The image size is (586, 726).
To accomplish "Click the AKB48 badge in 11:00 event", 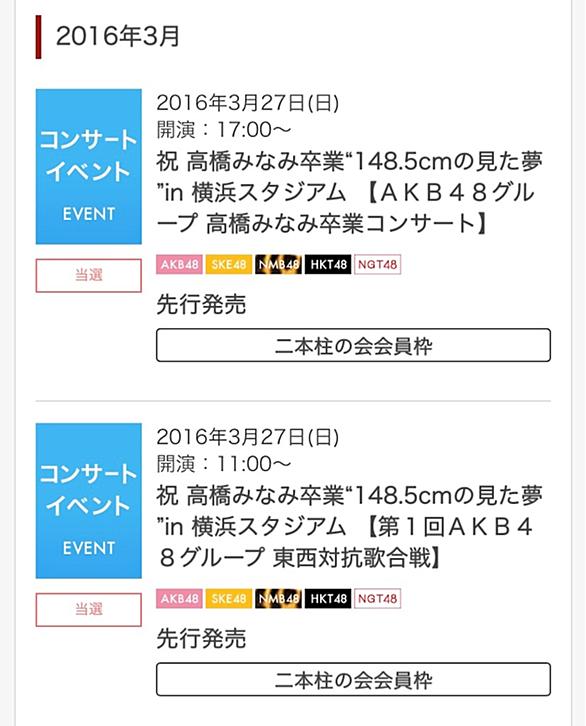I will [x=179, y=598].
